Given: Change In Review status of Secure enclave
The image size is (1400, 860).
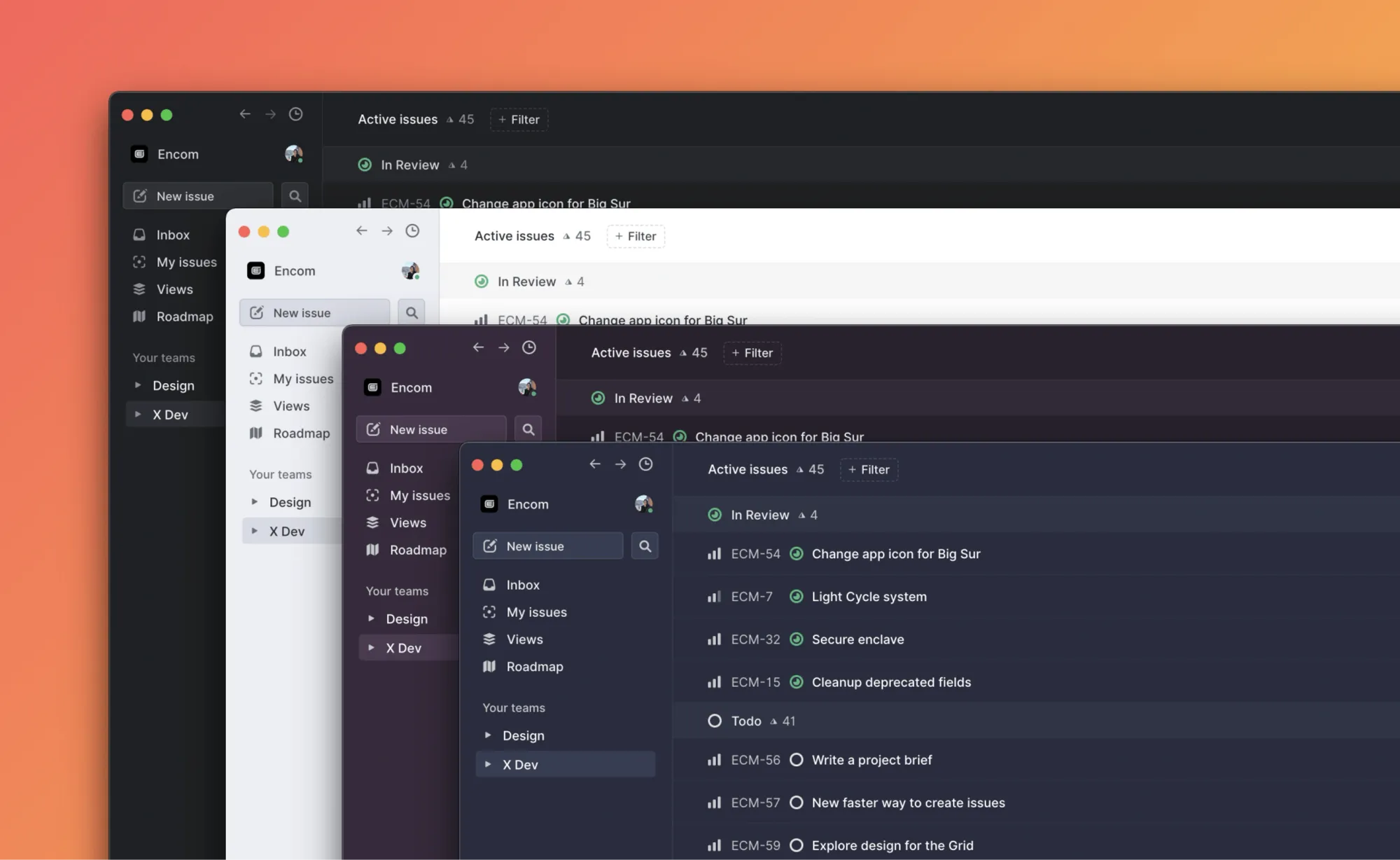Looking at the screenshot, I should [796, 639].
